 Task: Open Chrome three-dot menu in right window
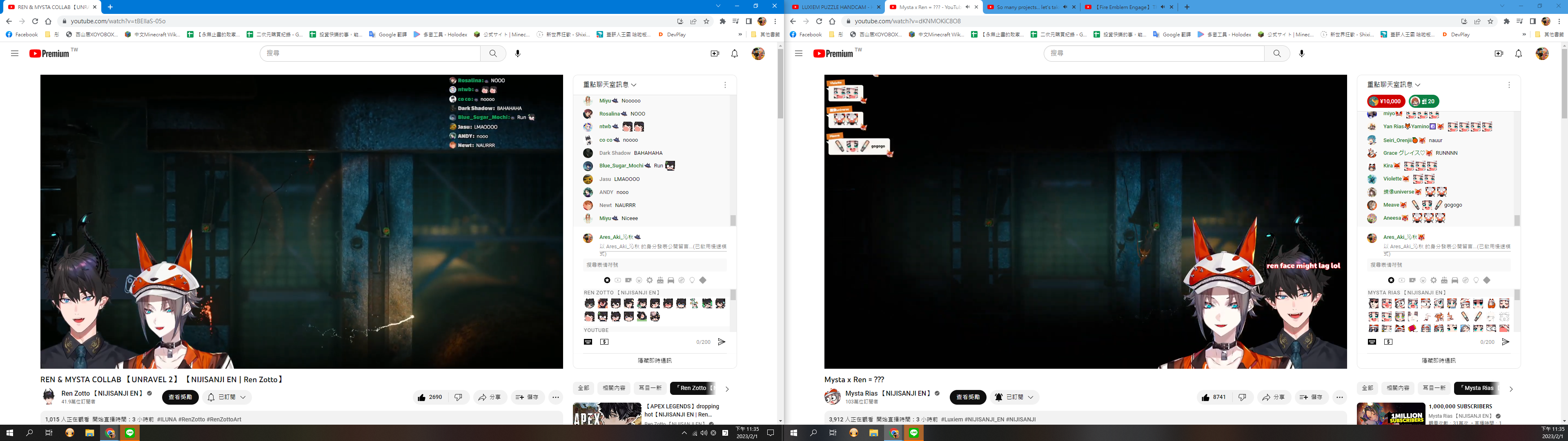pos(1559,21)
